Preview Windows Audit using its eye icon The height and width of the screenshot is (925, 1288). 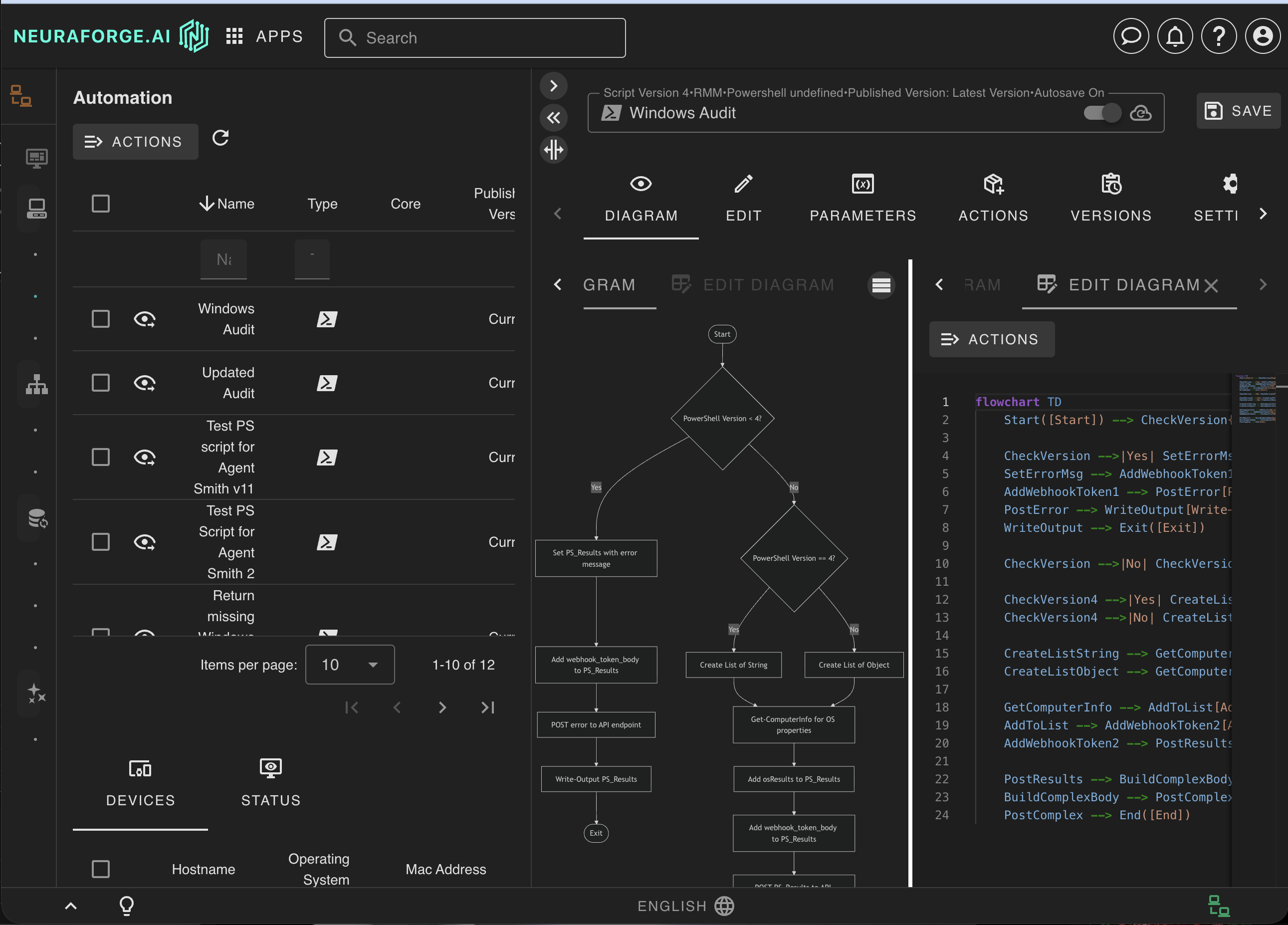(145, 319)
